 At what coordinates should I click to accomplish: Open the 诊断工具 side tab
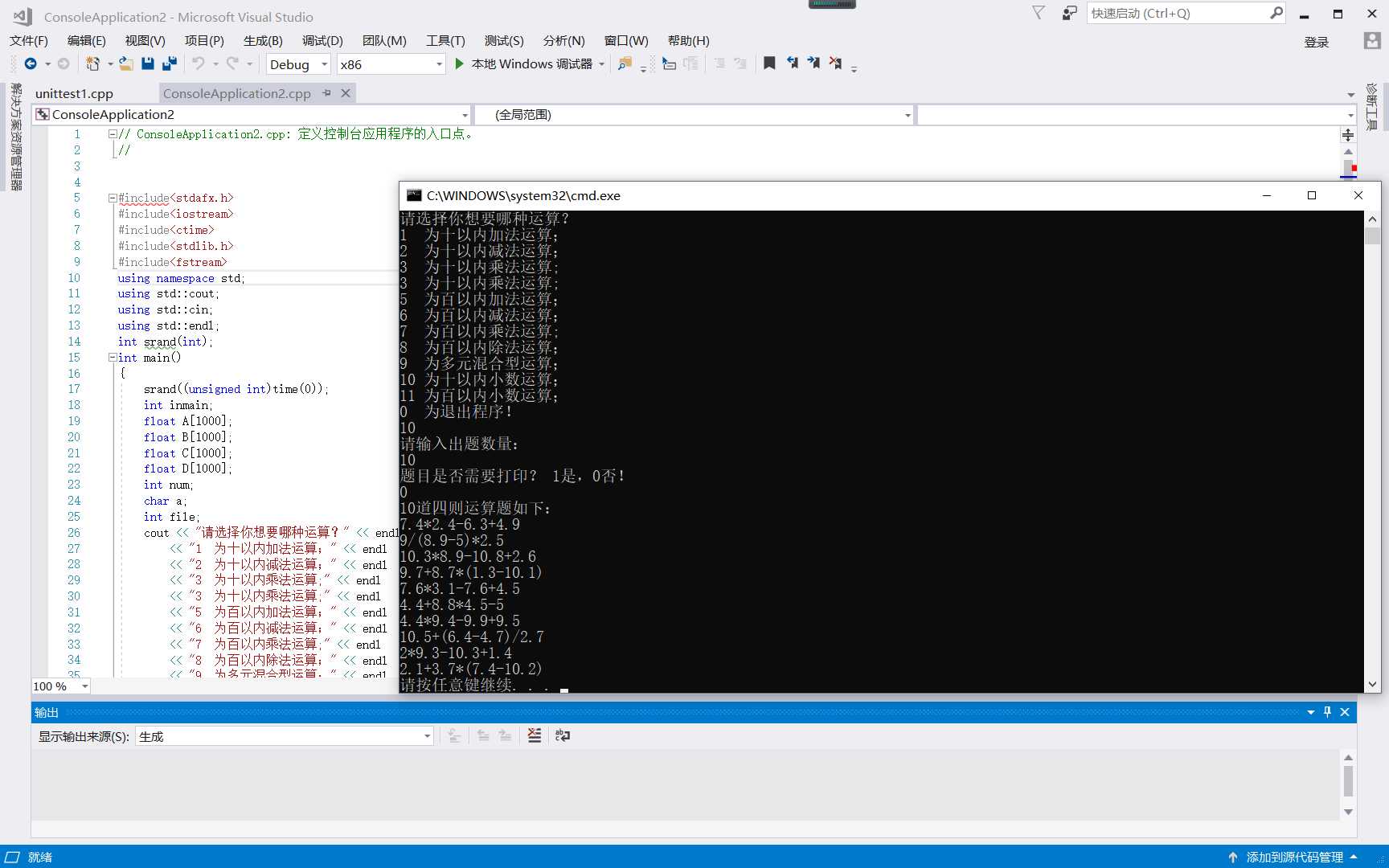coord(1372,106)
